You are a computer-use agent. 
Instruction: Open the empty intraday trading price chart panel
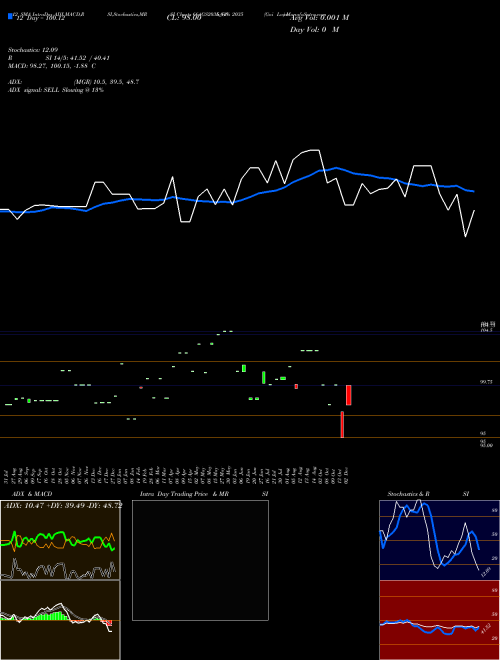click(x=200, y=560)
